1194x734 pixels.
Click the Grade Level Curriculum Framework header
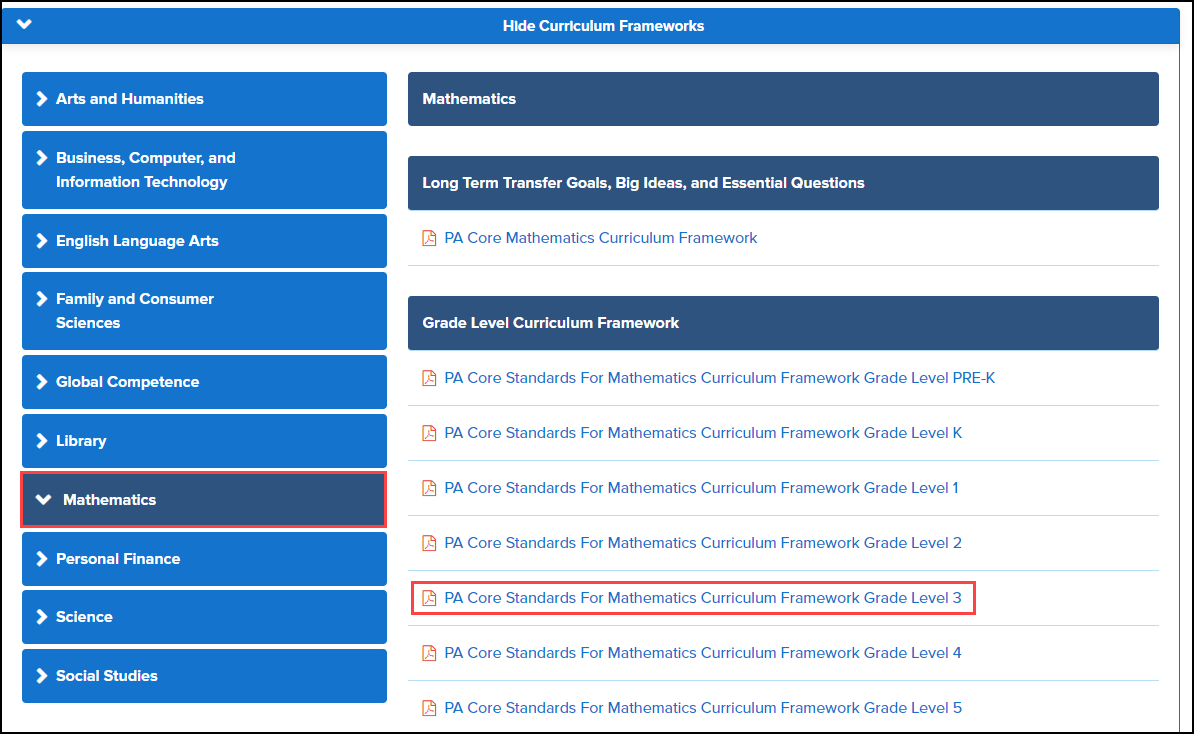pyautogui.click(x=782, y=323)
